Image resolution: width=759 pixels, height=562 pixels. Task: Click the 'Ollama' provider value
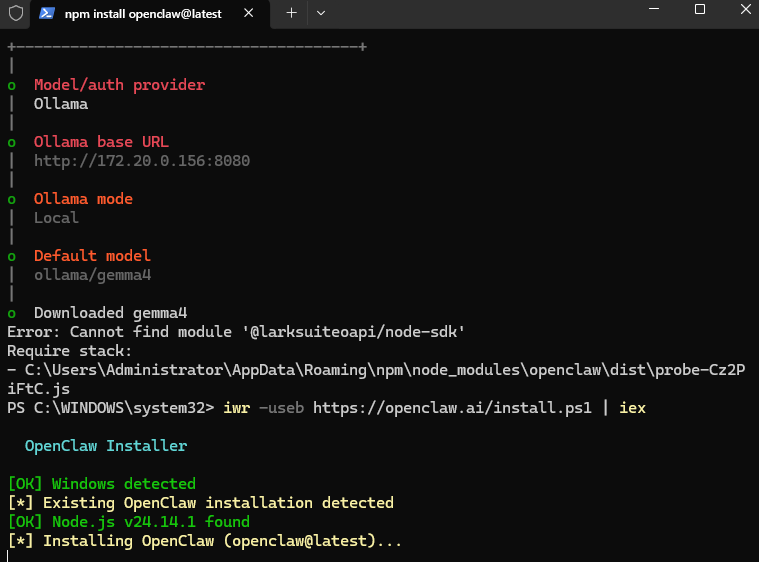click(61, 104)
